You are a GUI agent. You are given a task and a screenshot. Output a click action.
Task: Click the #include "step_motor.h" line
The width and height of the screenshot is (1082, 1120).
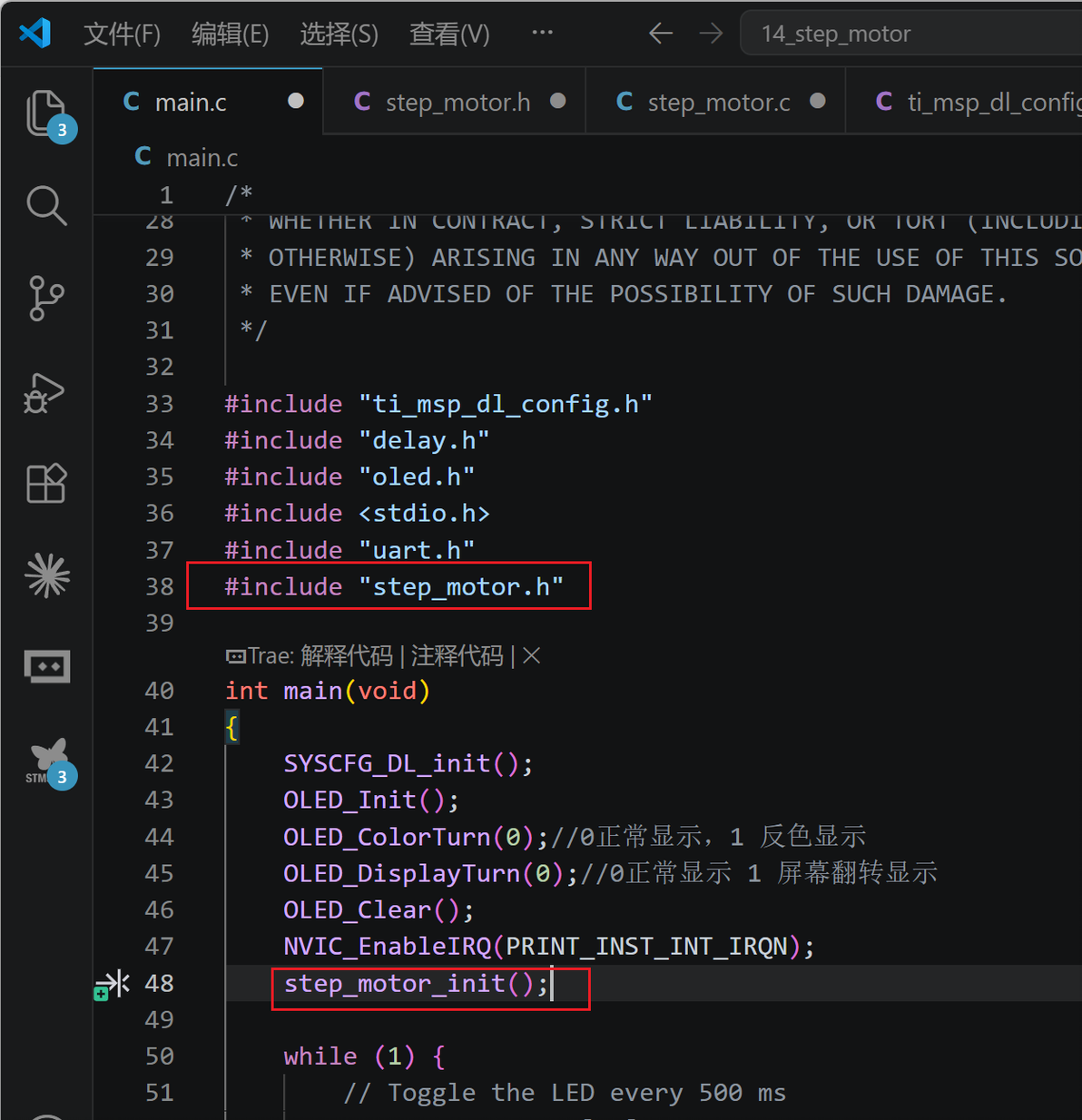pos(394,586)
